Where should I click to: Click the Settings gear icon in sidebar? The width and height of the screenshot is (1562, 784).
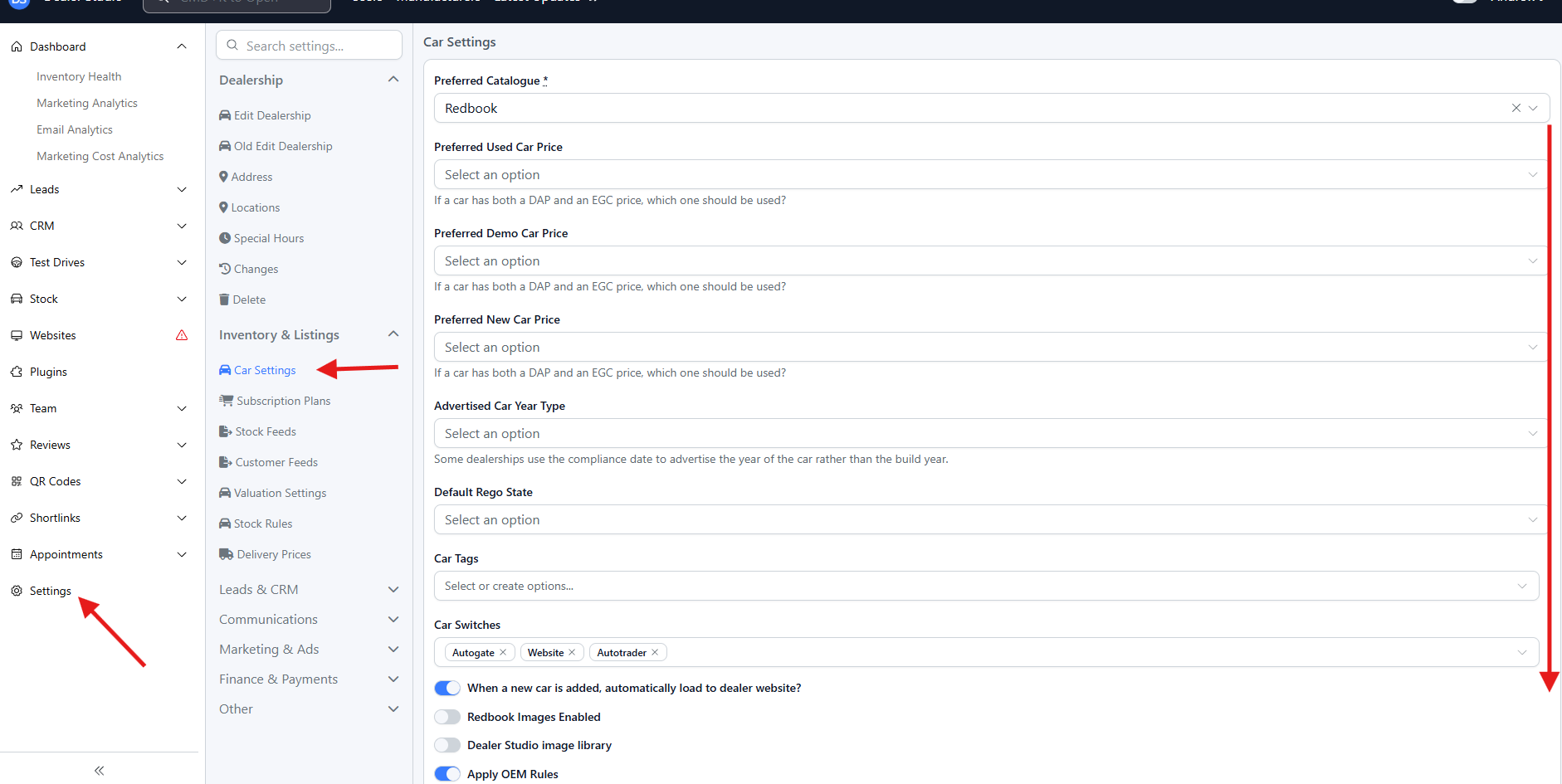coord(17,591)
